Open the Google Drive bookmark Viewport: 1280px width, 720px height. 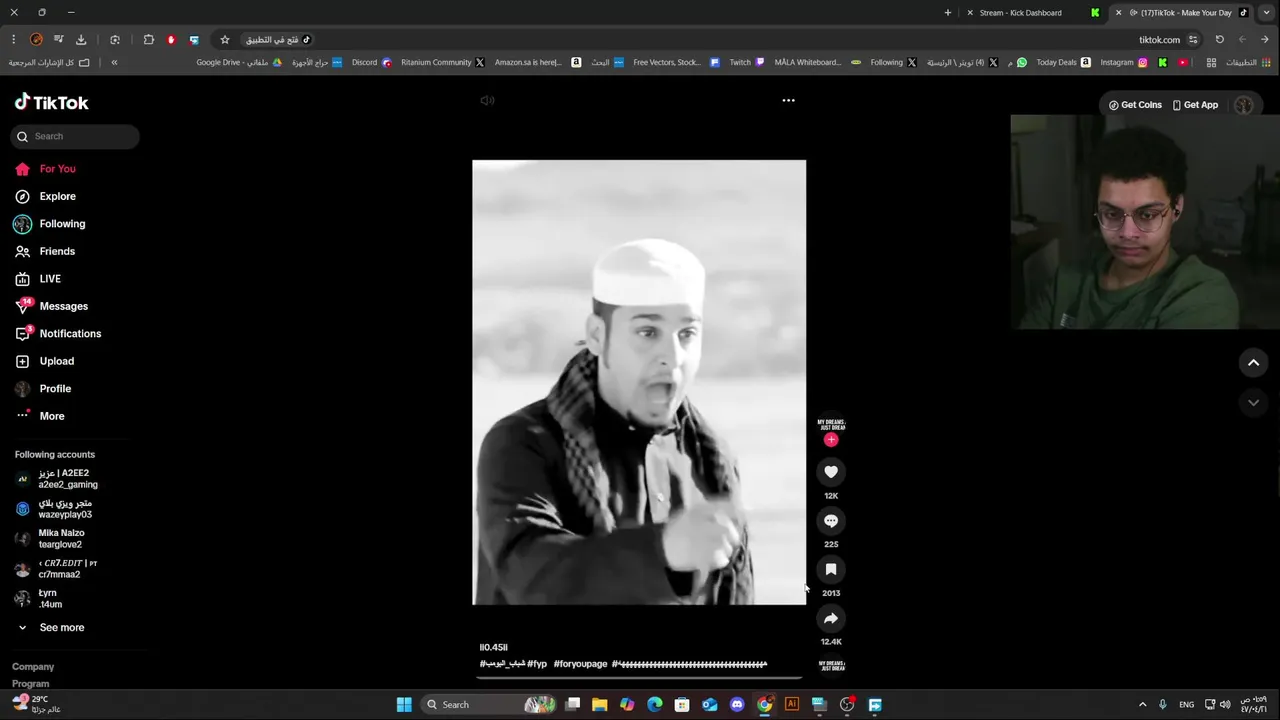pos(239,62)
